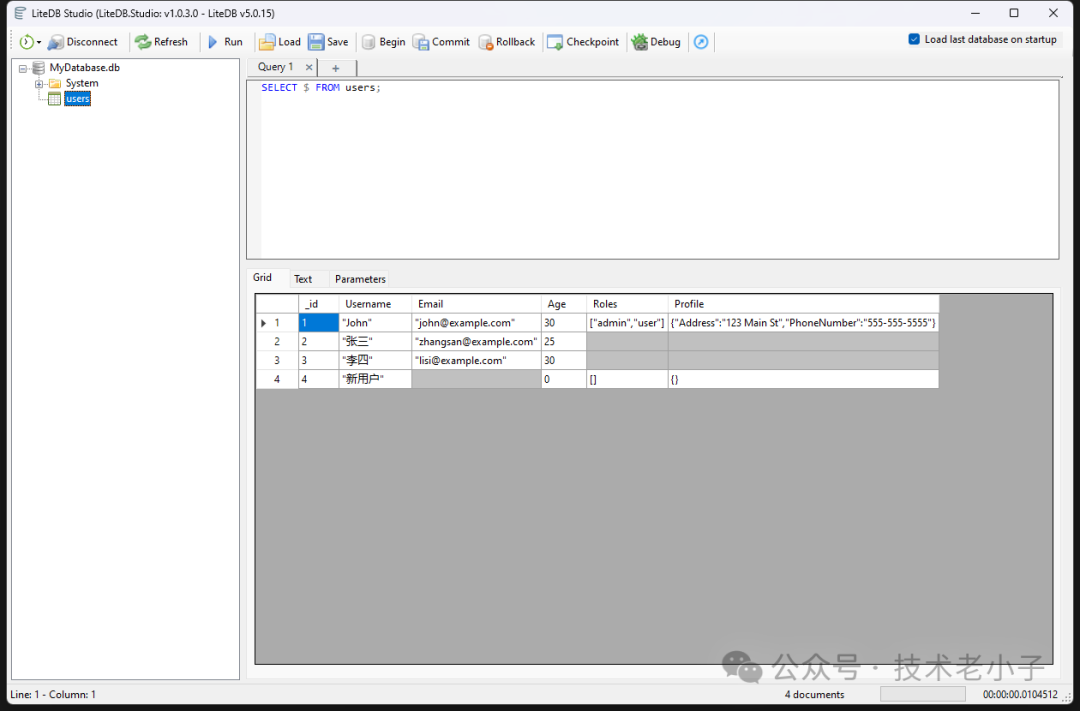This screenshot has height=711, width=1080.
Task: Open the Parameters tab
Action: pyautogui.click(x=360, y=279)
